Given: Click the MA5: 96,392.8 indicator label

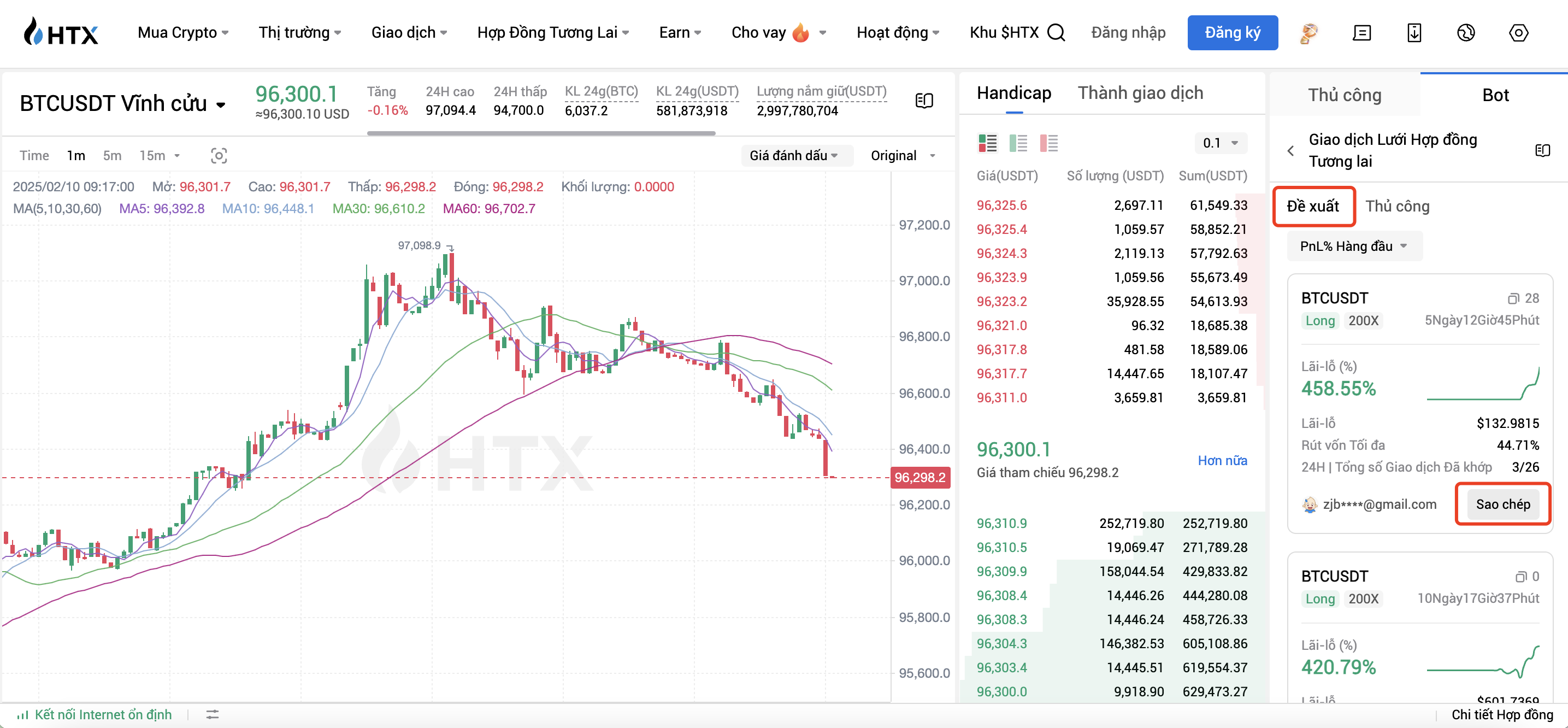Looking at the screenshot, I should tap(161, 209).
